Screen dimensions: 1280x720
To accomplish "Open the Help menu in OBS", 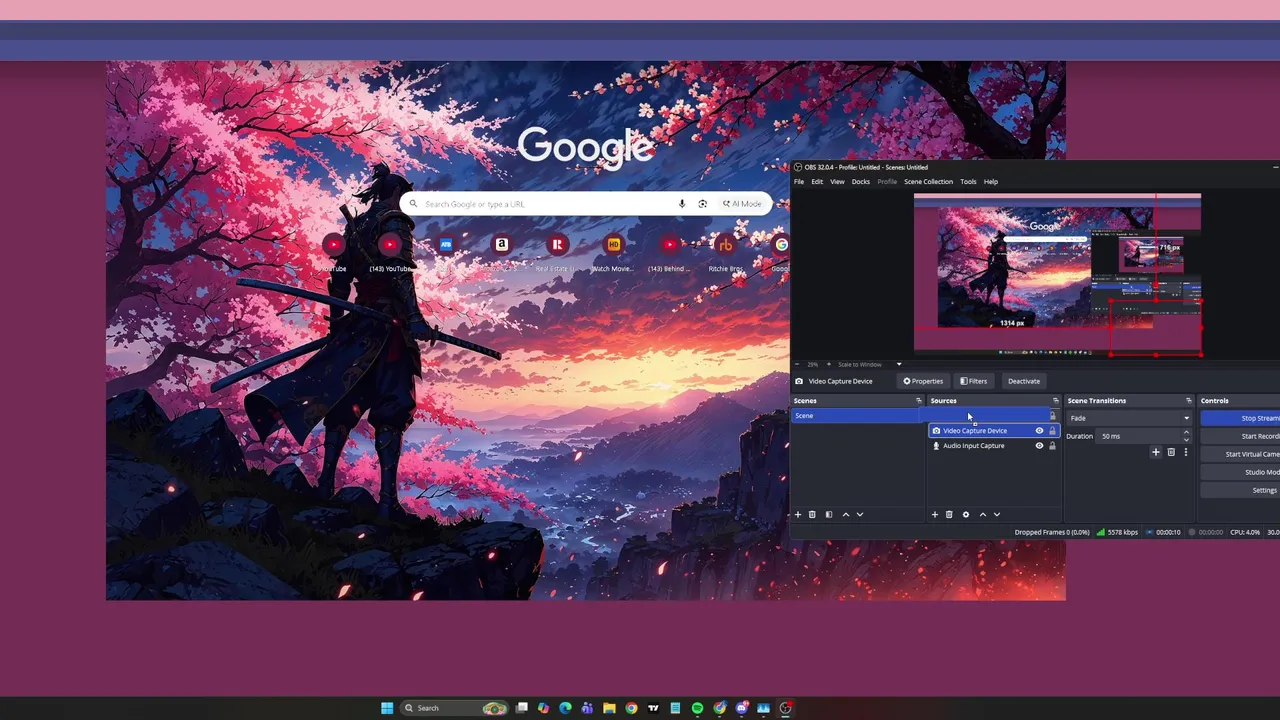I will tap(991, 182).
